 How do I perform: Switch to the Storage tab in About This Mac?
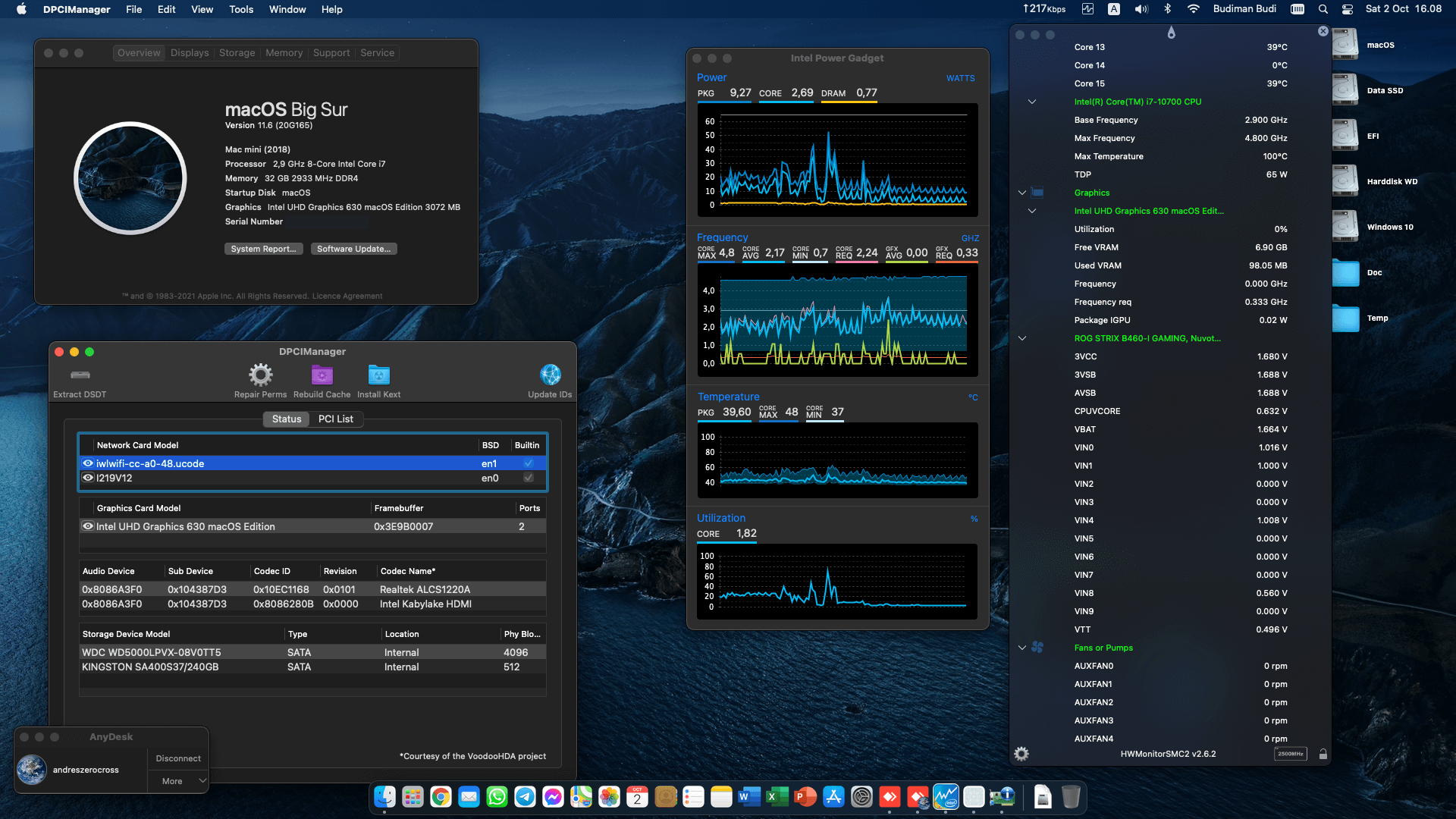pos(237,53)
